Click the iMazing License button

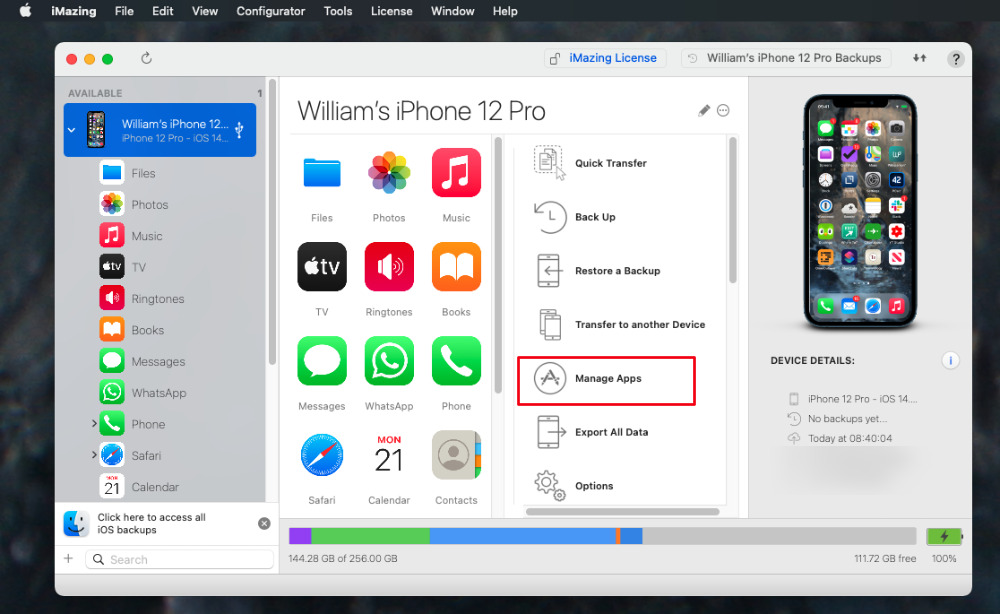605,58
